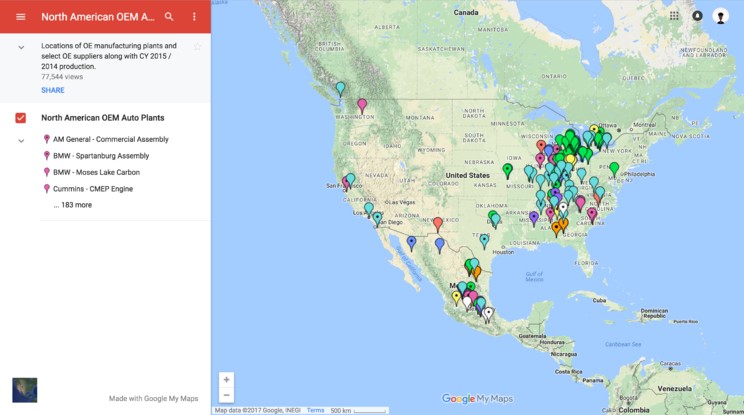Click the red pin in New Mexico

tap(438, 223)
